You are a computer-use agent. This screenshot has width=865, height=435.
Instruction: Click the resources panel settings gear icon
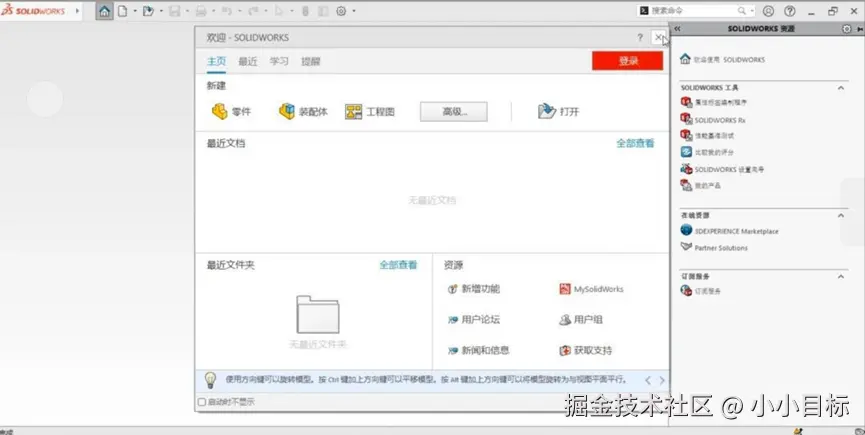point(847,29)
